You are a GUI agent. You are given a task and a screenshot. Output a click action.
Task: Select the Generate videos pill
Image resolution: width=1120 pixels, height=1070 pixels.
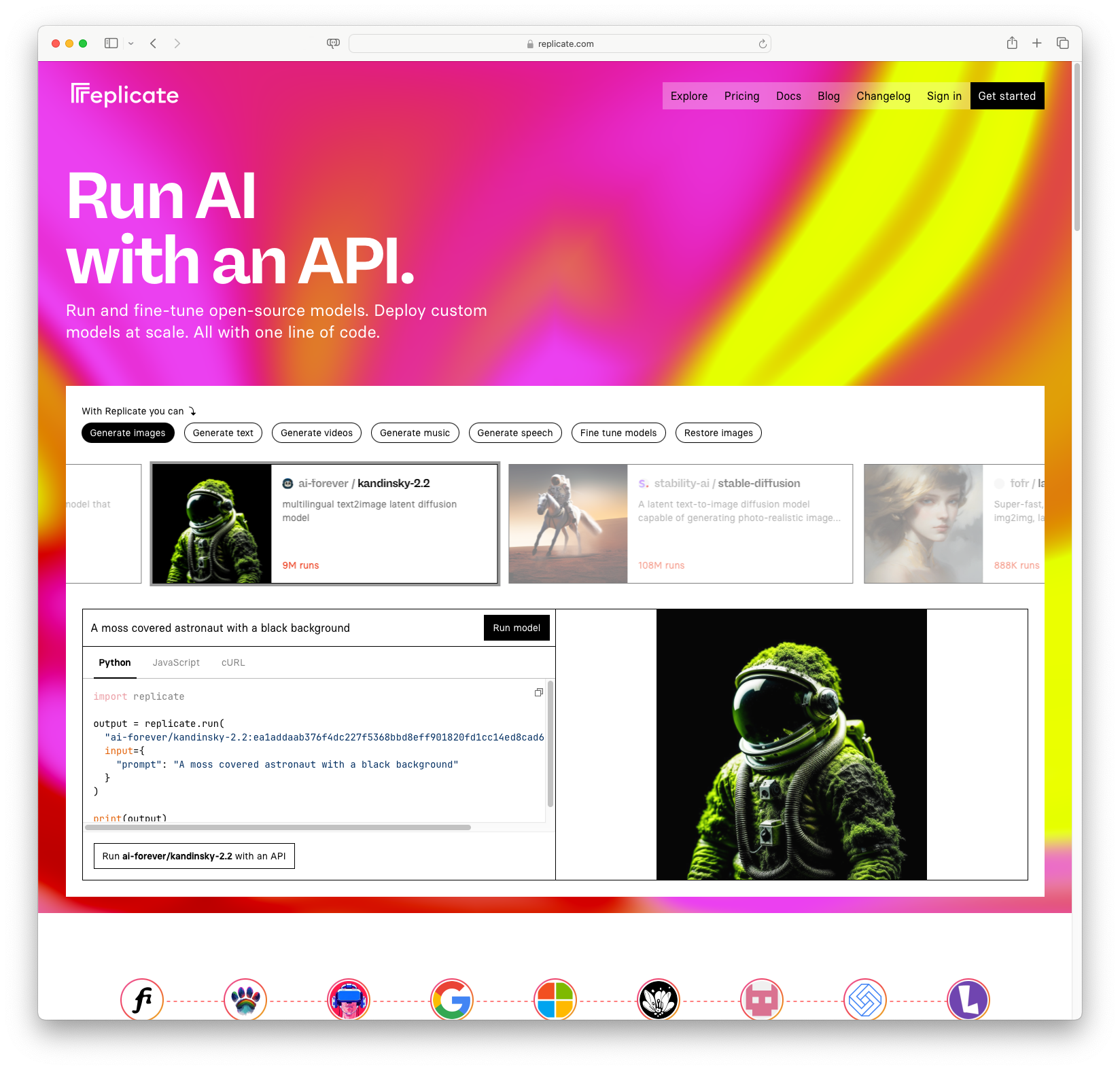click(317, 433)
